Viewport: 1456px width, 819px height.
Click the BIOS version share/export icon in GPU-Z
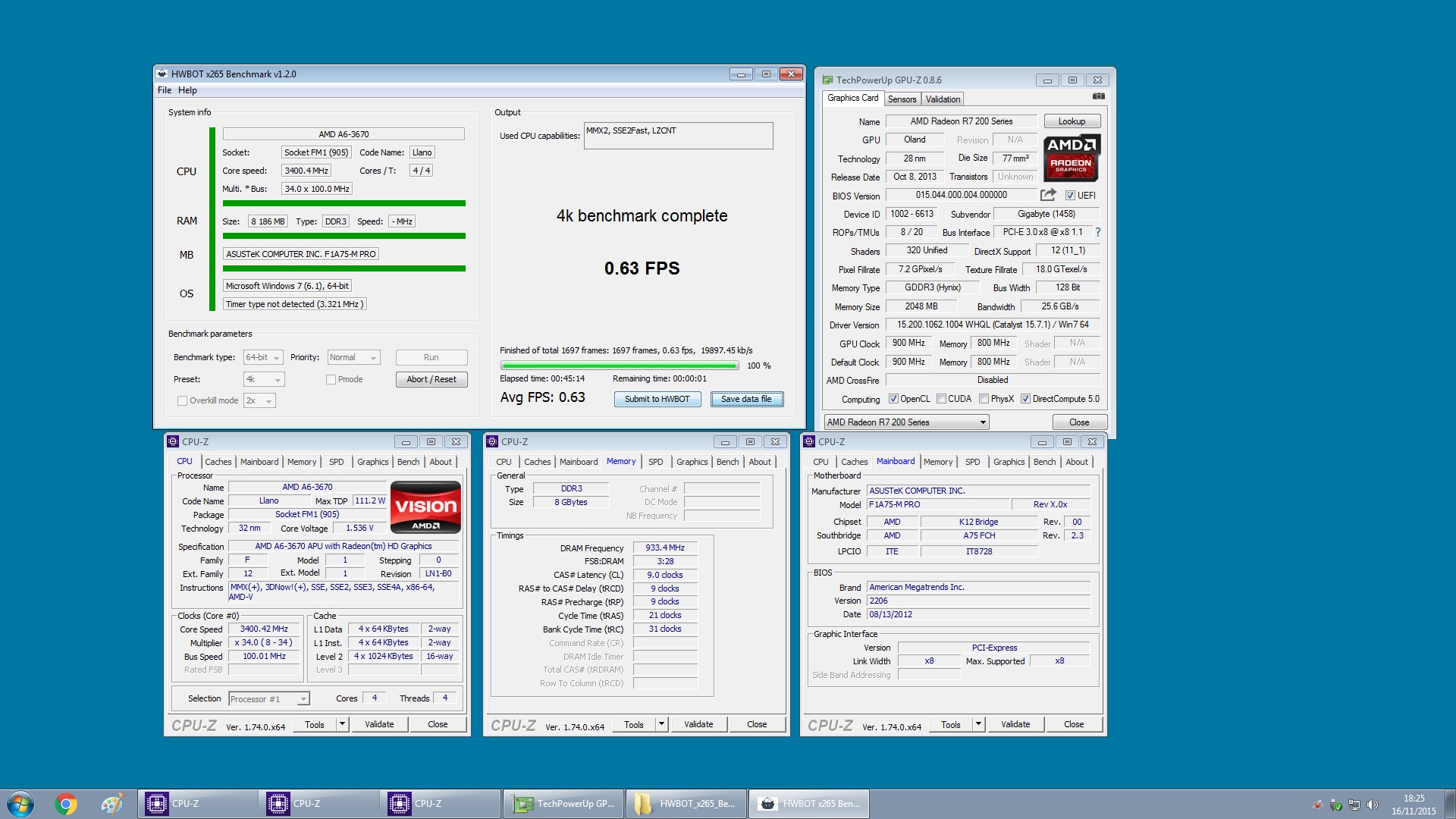pos(1048,195)
